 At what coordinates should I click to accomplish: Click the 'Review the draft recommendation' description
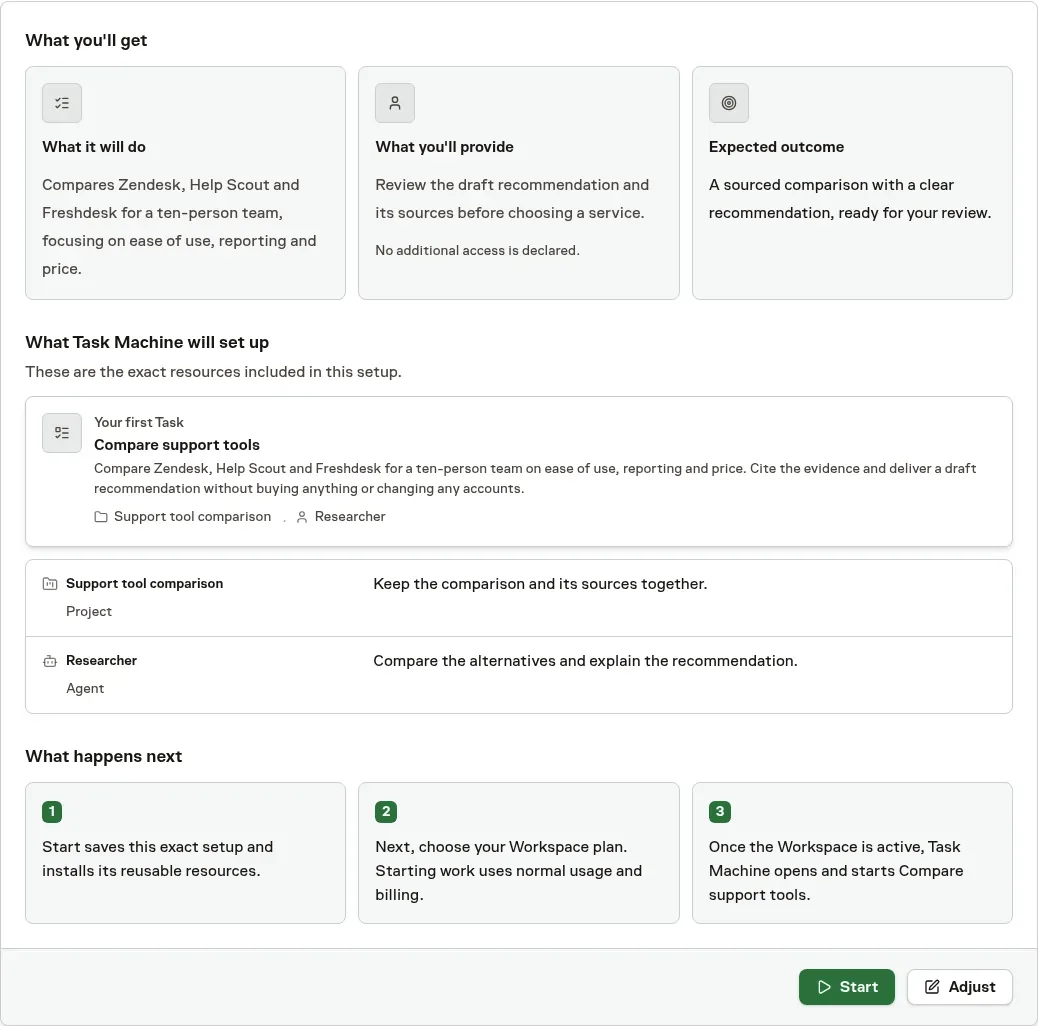pyautogui.click(x=512, y=199)
